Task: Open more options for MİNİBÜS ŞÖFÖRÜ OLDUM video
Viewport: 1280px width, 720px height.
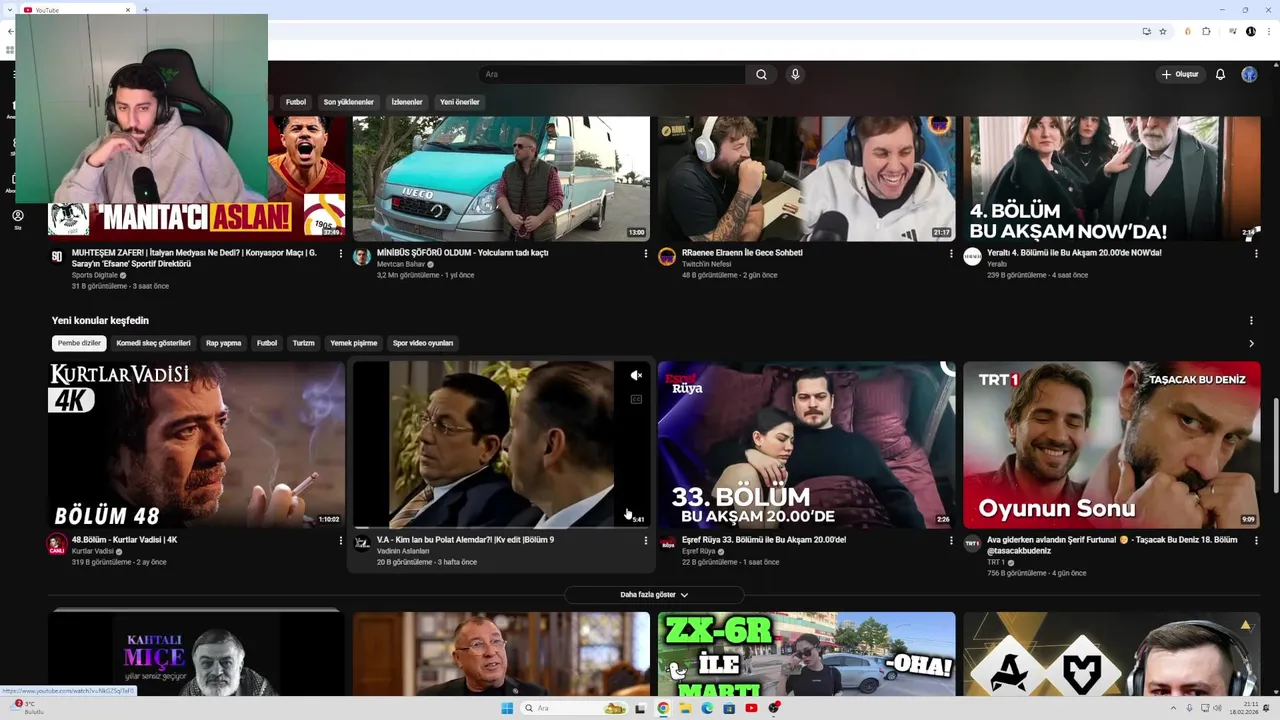Action: click(645, 254)
